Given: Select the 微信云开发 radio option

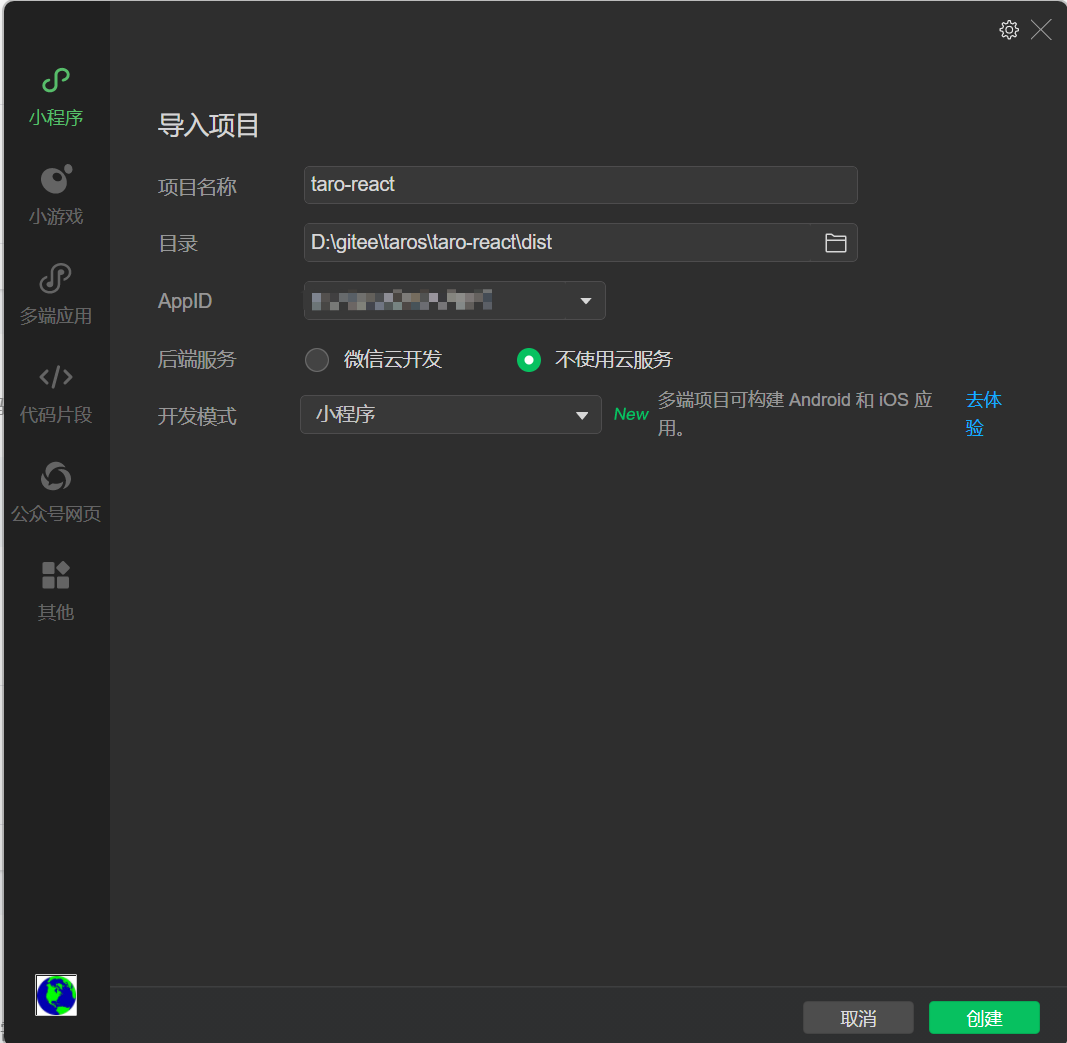Looking at the screenshot, I should [x=316, y=359].
